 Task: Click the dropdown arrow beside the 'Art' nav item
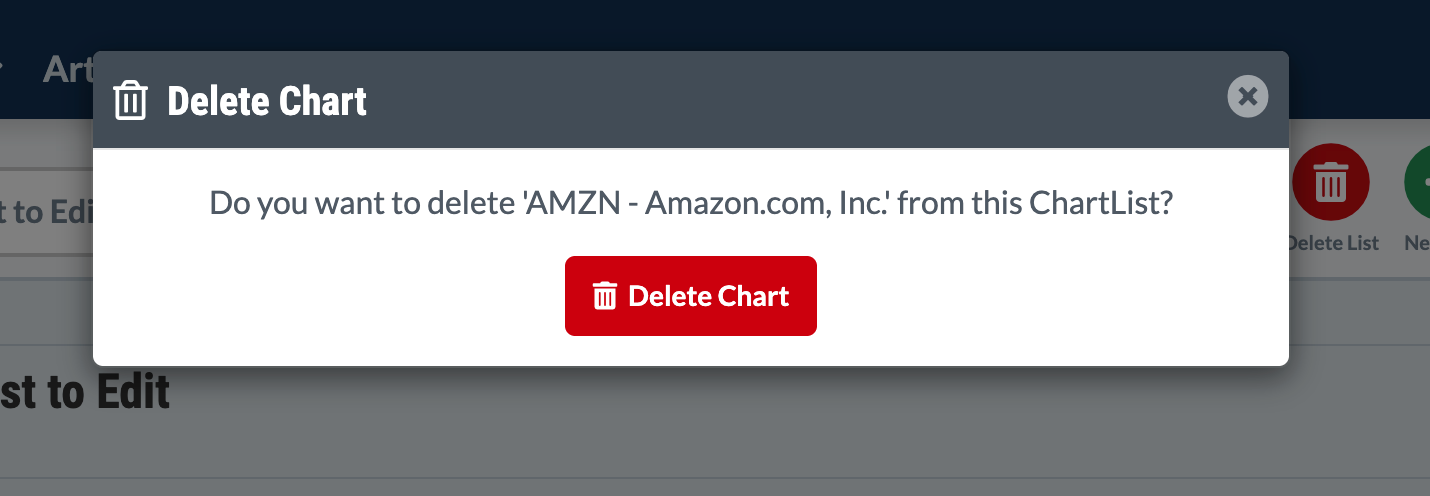(1, 68)
